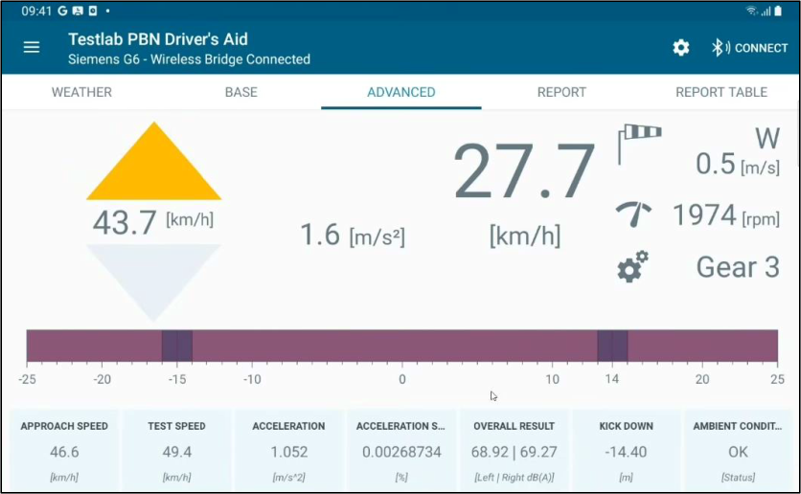The height and width of the screenshot is (494, 801).
Task: Click the gears icon beside Gear 3
Action: click(633, 266)
